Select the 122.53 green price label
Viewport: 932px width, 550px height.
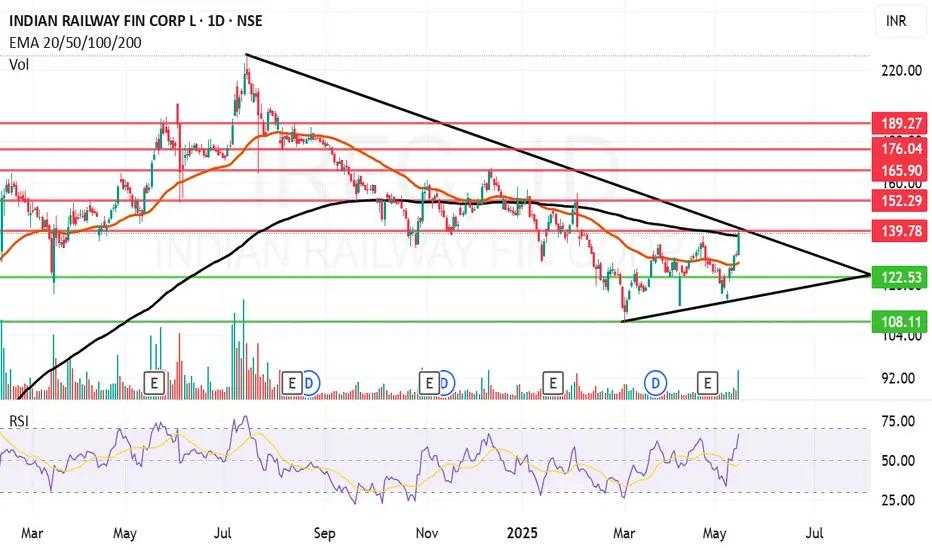coord(900,277)
